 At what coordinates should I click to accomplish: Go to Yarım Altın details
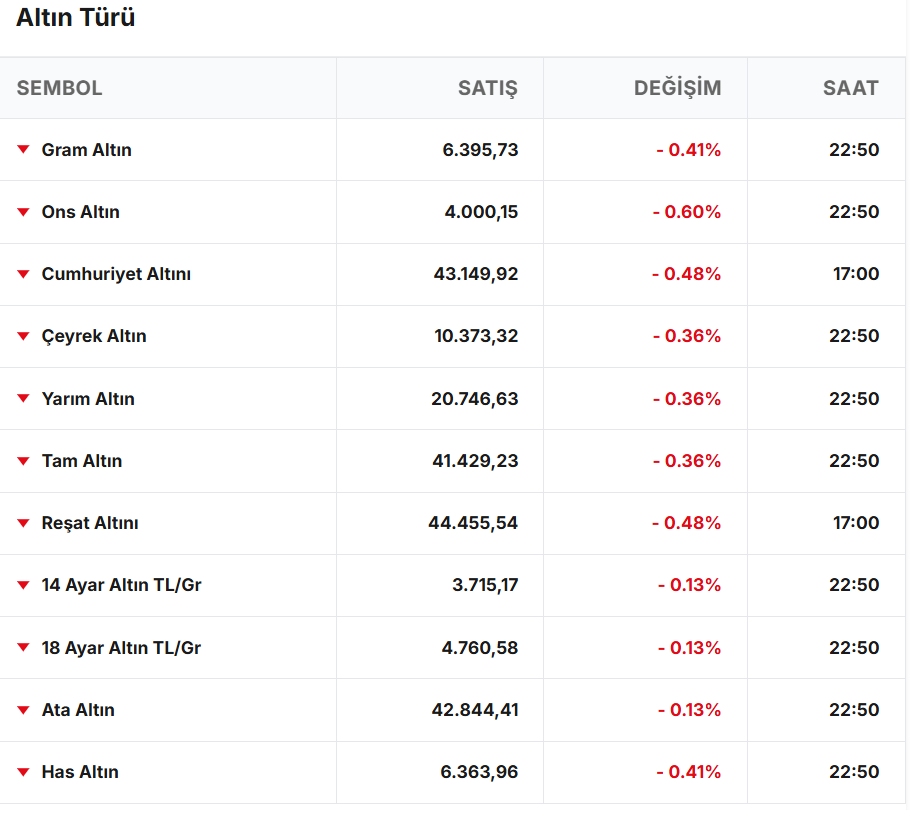point(88,399)
